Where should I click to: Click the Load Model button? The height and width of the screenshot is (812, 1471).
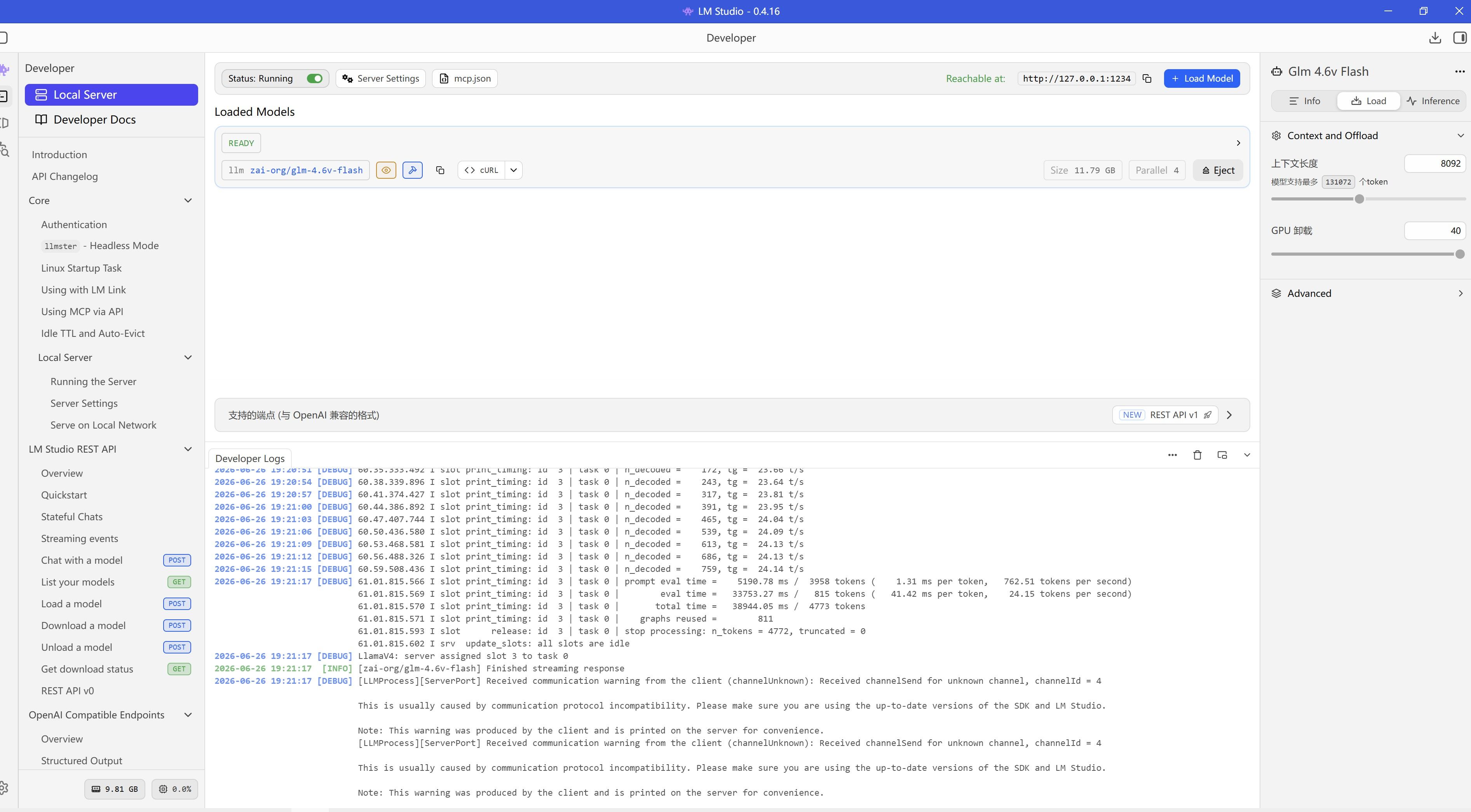(1201, 78)
